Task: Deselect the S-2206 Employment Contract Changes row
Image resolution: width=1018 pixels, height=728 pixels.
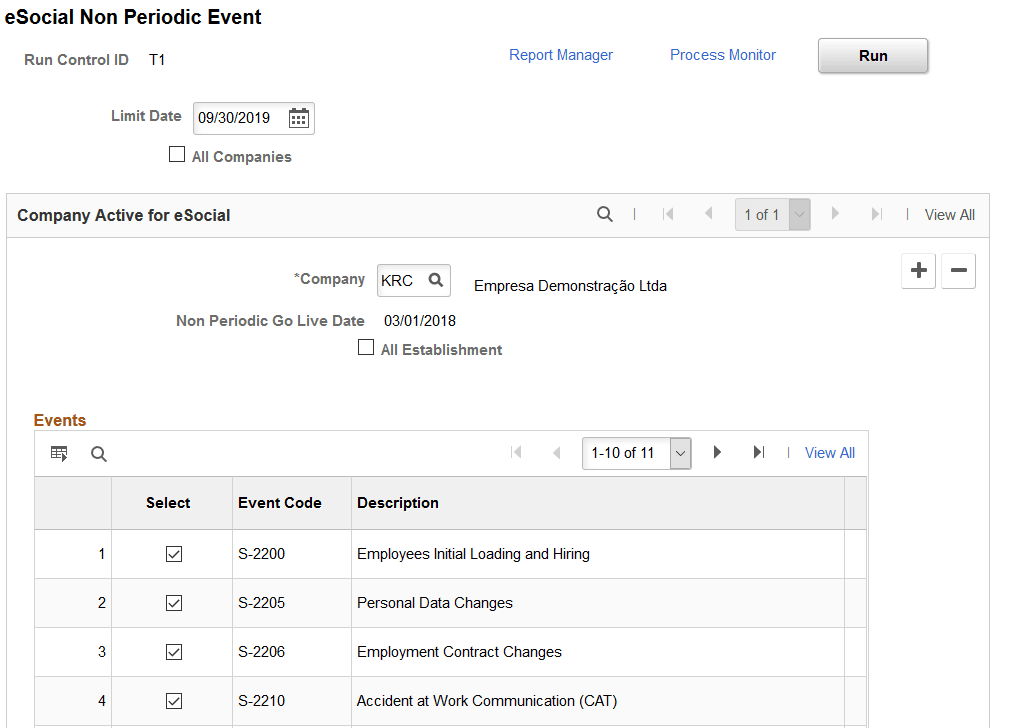Action: click(x=174, y=652)
